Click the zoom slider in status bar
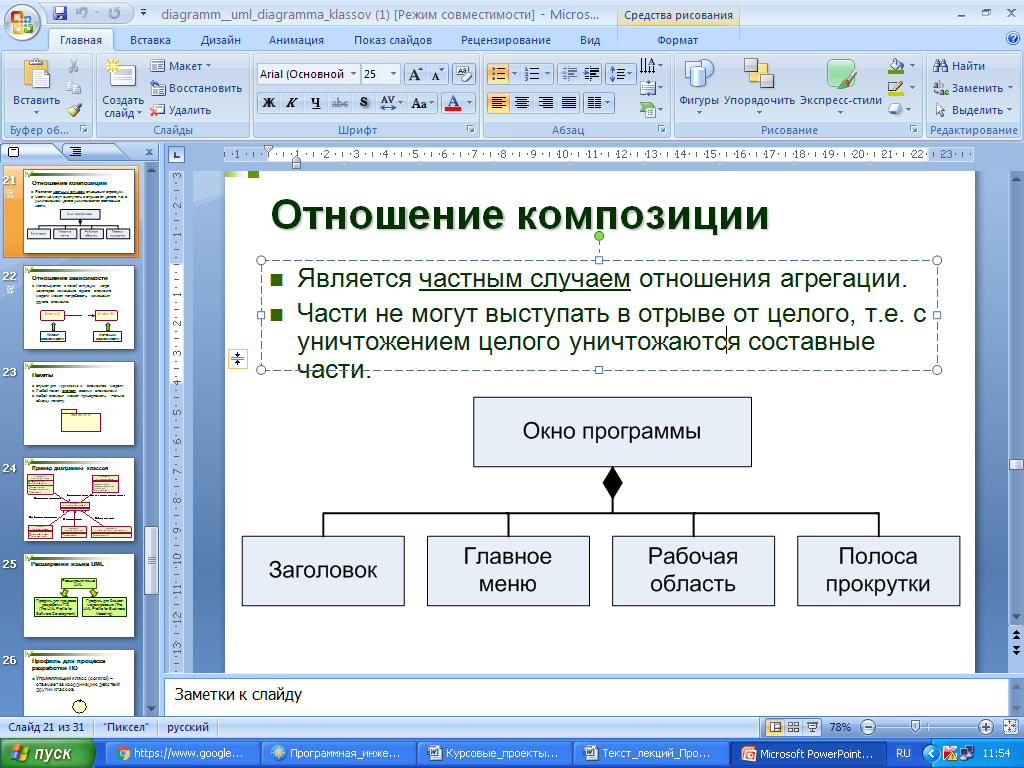Image resolution: width=1024 pixels, height=768 pixels. 915,727
